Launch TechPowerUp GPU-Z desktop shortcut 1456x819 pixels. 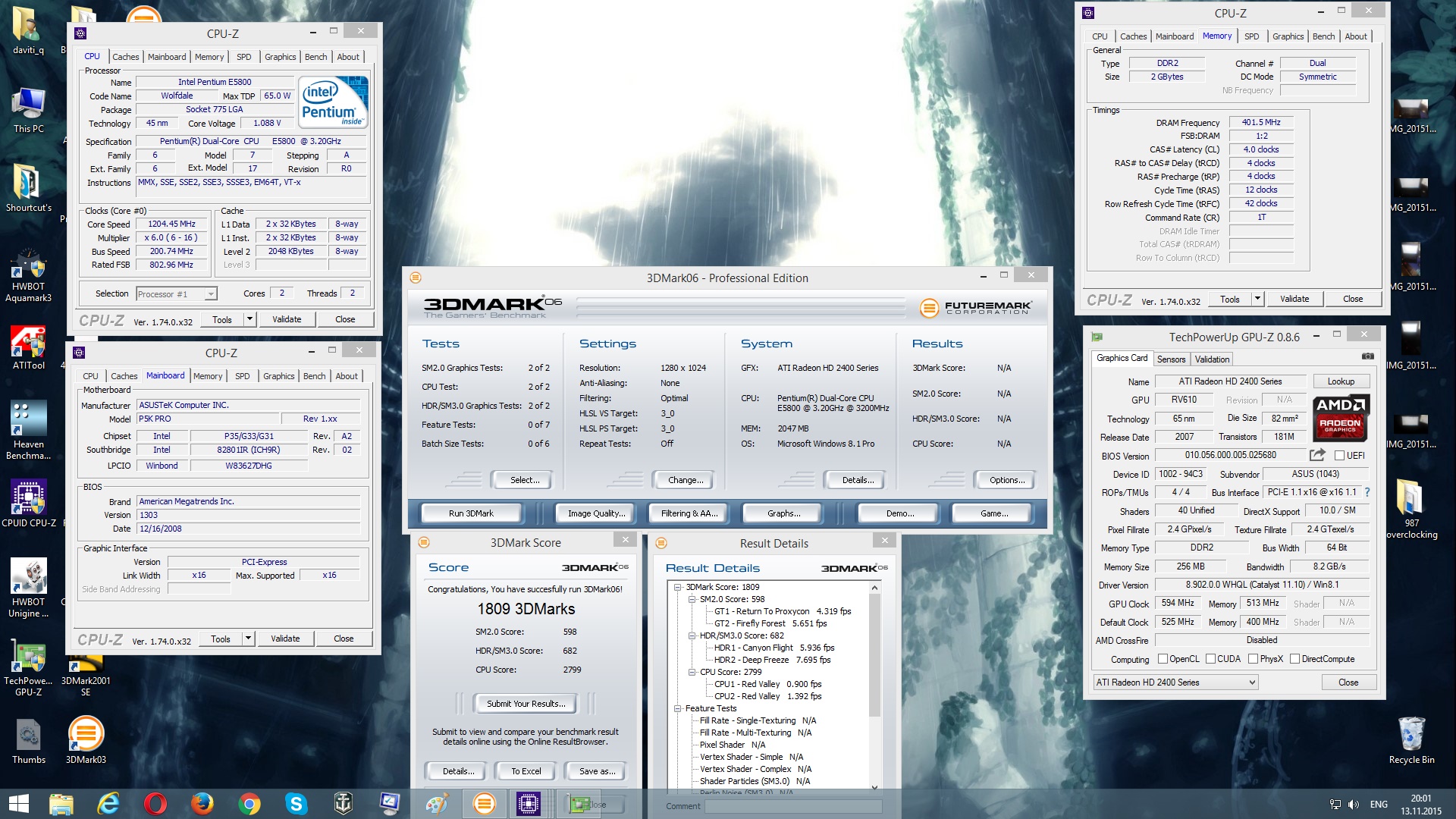point(29,667)
